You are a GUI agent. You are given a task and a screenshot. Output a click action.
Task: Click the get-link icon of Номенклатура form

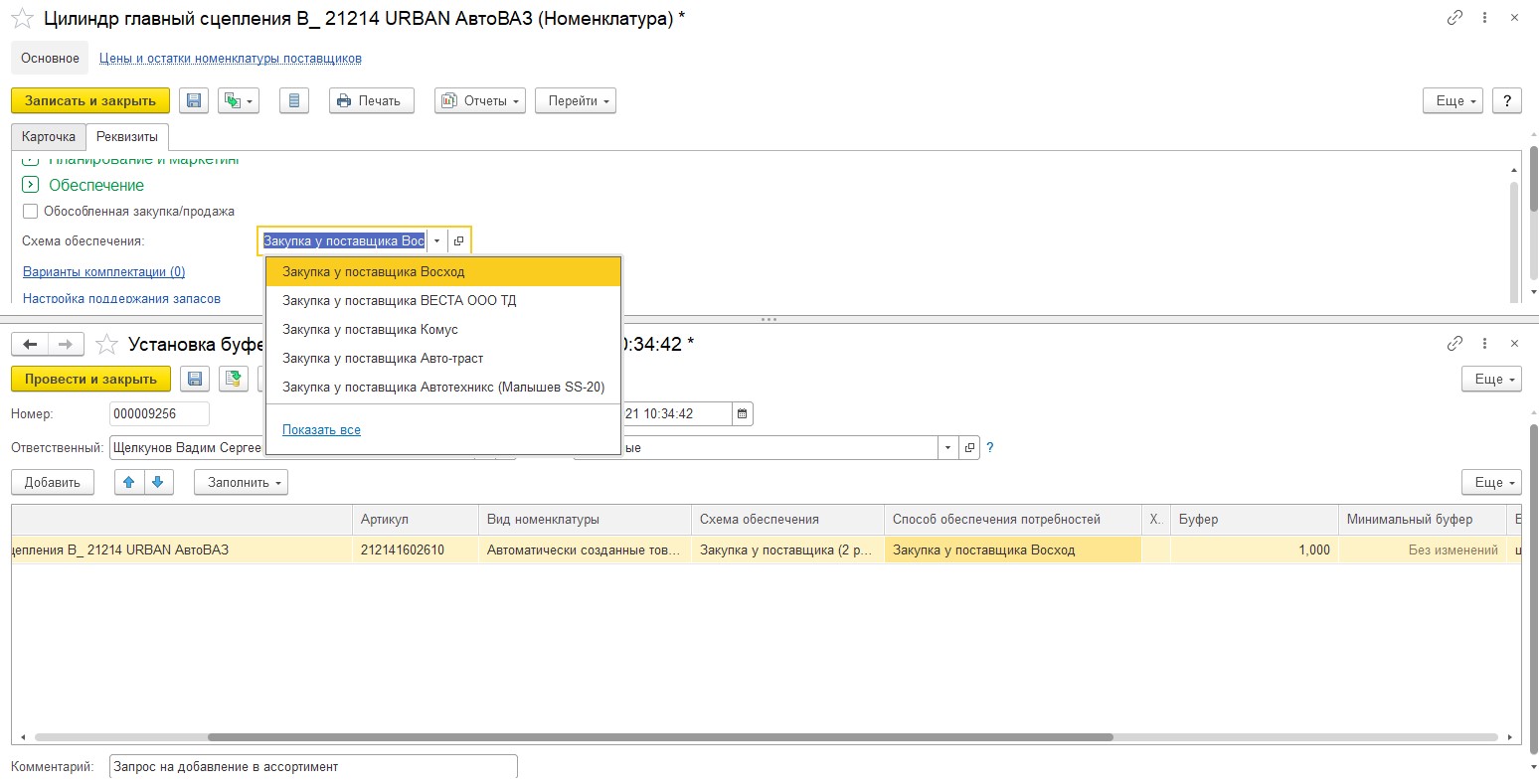(1454, 18)
